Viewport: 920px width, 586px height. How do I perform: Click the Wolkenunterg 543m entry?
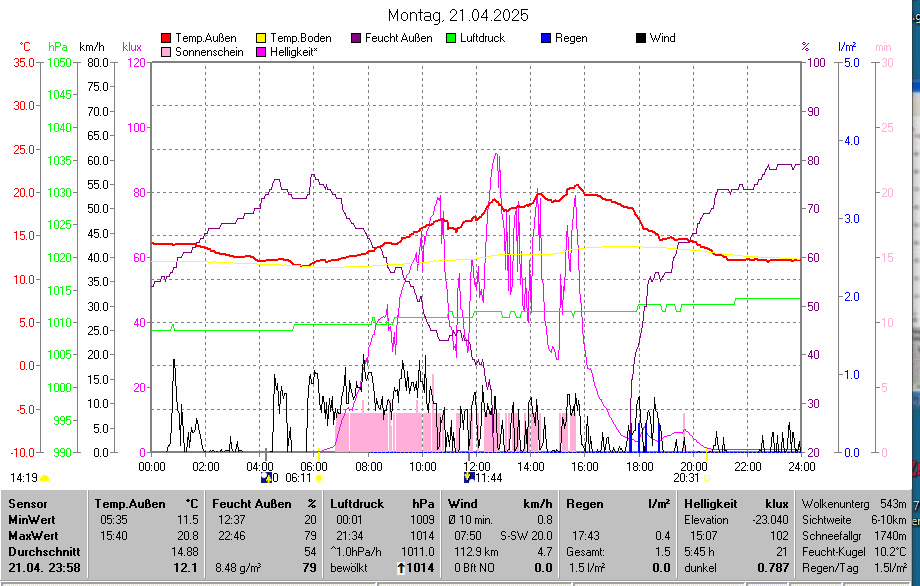click(x=854, y=504)
